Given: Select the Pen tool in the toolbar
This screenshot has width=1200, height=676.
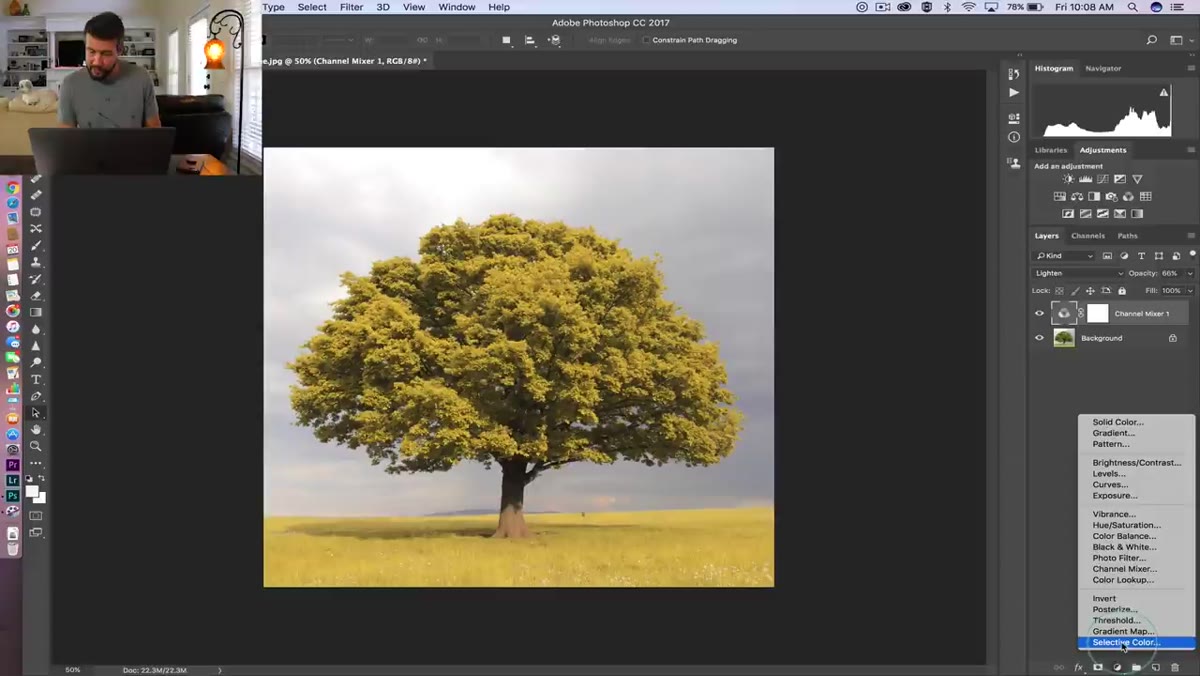Looking at the screenshot, I should coord(36,396).
